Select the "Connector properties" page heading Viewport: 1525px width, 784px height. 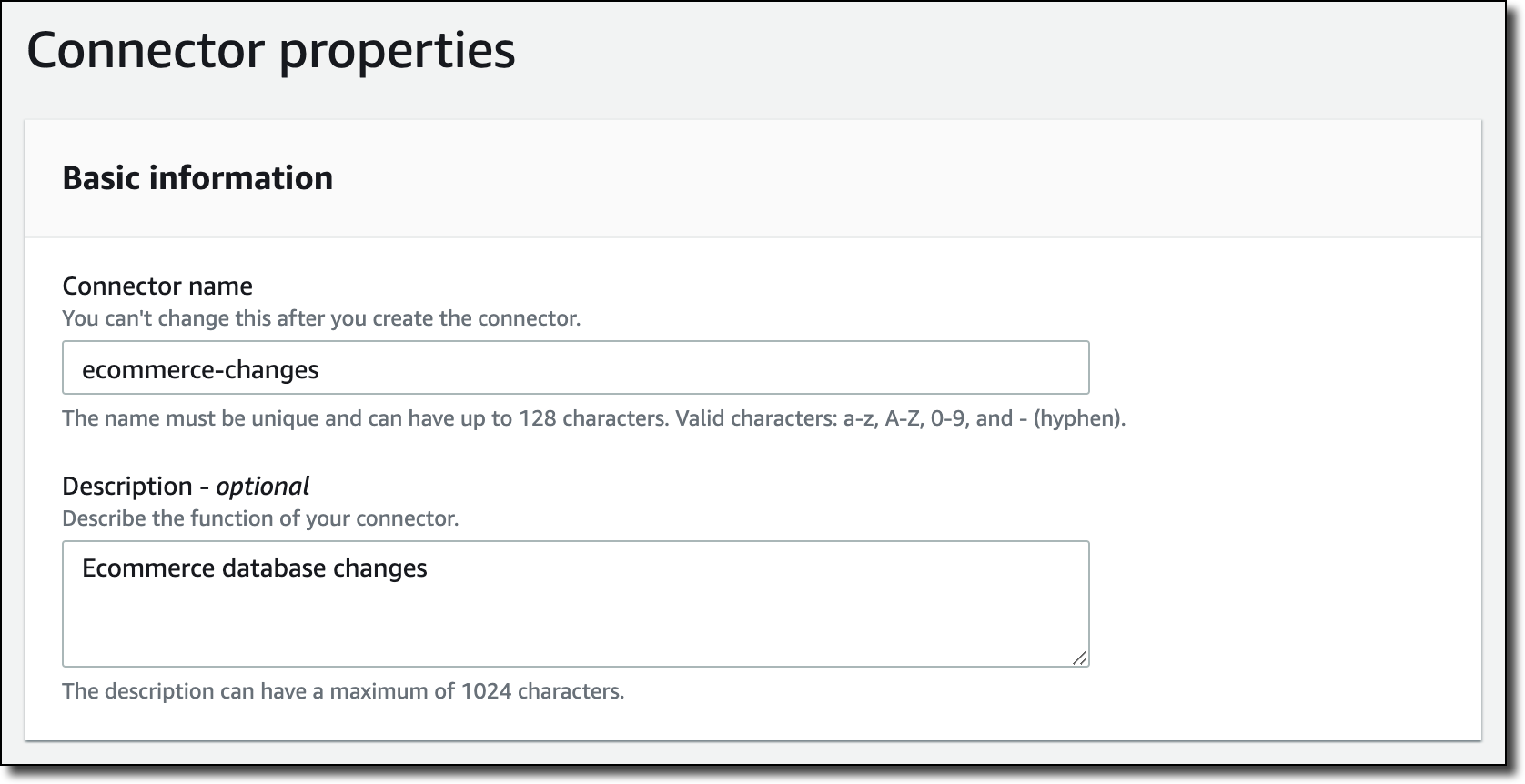[271, 50]
